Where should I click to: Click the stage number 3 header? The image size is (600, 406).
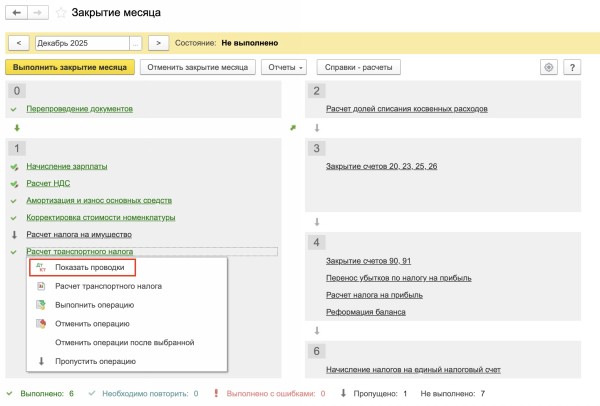coord(316,148)
